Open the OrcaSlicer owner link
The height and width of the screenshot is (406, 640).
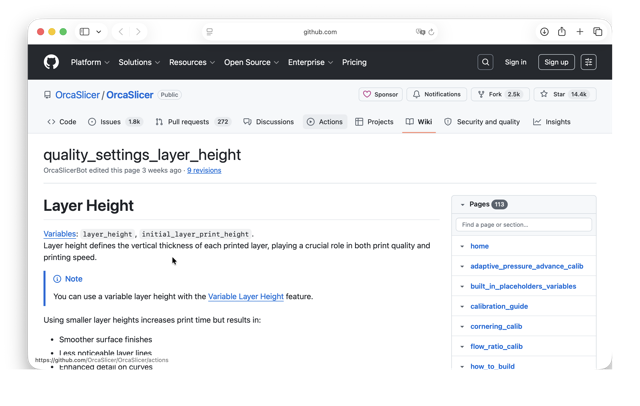pos(77,95)
